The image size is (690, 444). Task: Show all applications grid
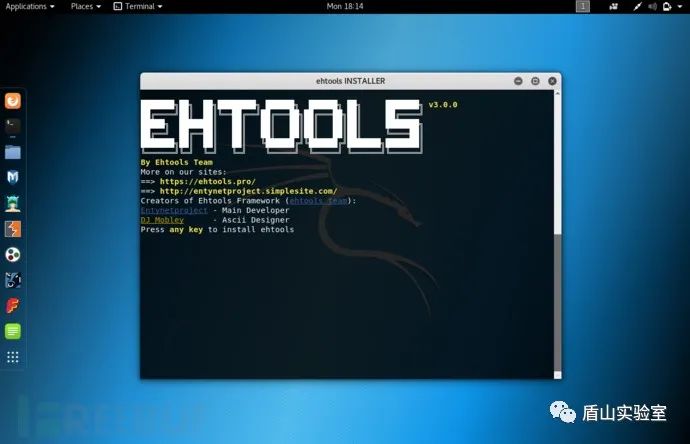(13, 357)
